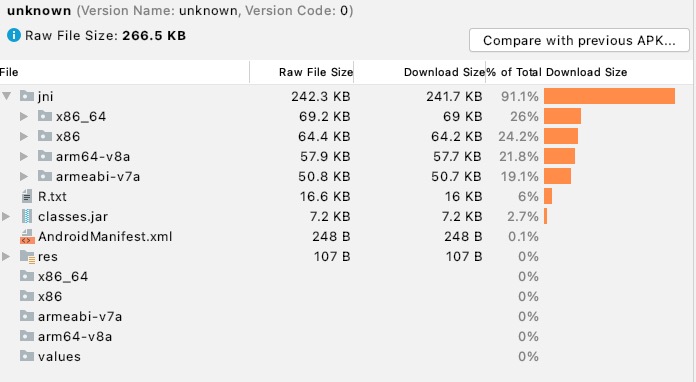Click the jni 91.1% orange size bar

[x=609, y=96]
